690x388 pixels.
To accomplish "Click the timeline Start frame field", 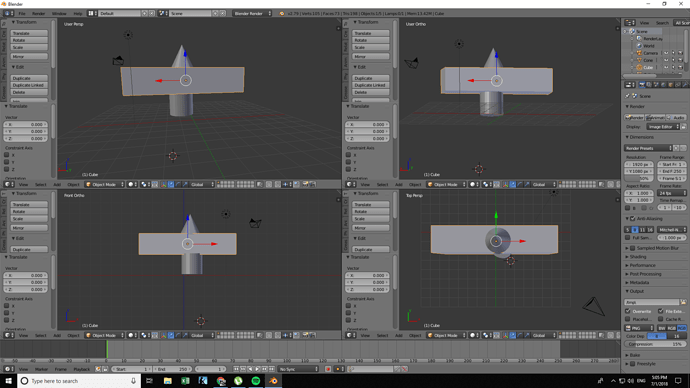I will (132, 369).
